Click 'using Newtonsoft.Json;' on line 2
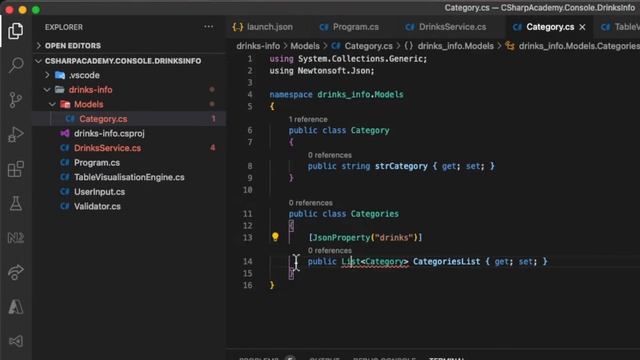Image resolution: width=640 pixels, height=360 pixels. pos(322,71)
